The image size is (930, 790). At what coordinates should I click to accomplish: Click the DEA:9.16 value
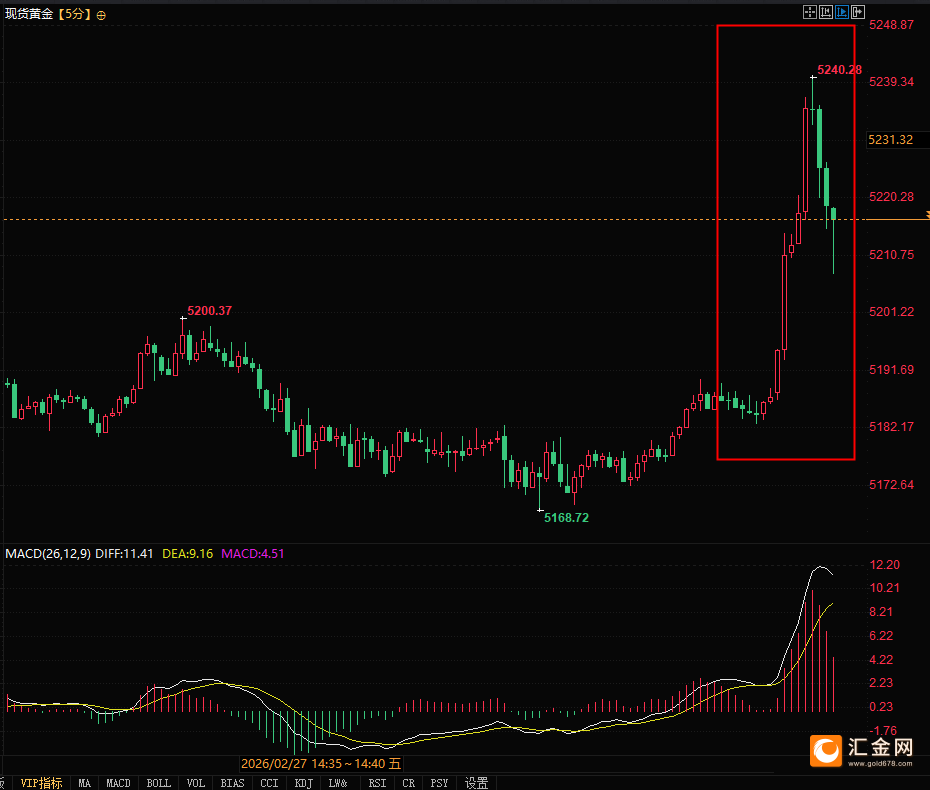(187, 554)
